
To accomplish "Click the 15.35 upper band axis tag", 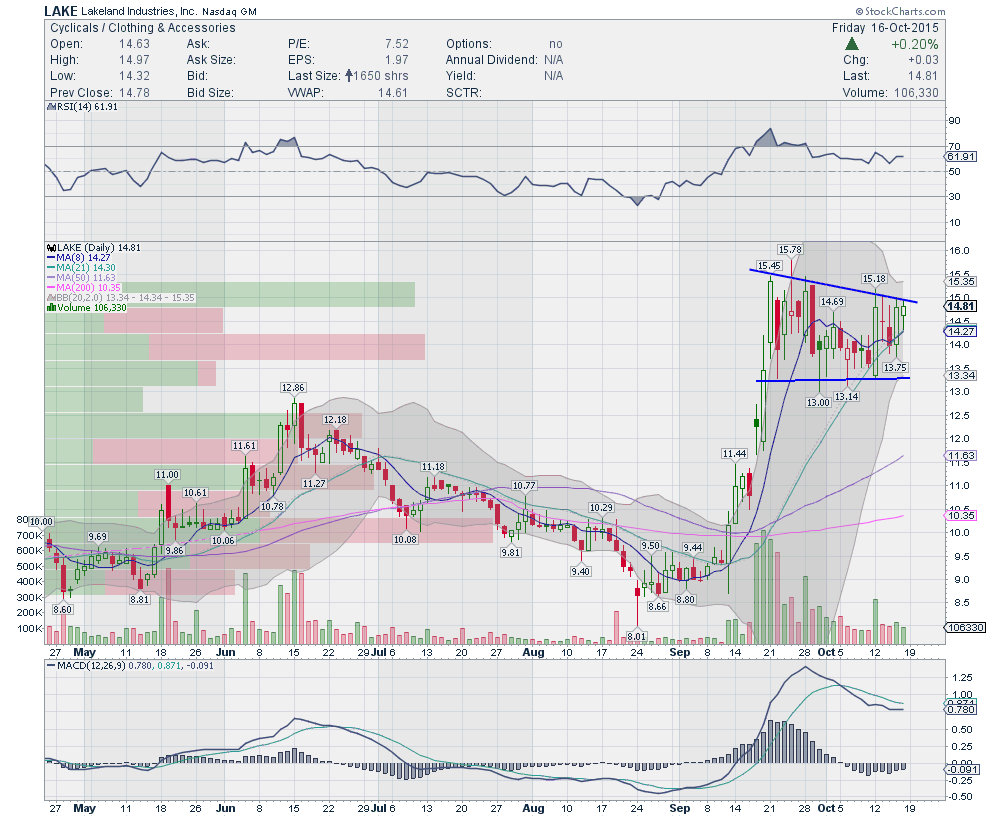I will (x=962, y=282).
